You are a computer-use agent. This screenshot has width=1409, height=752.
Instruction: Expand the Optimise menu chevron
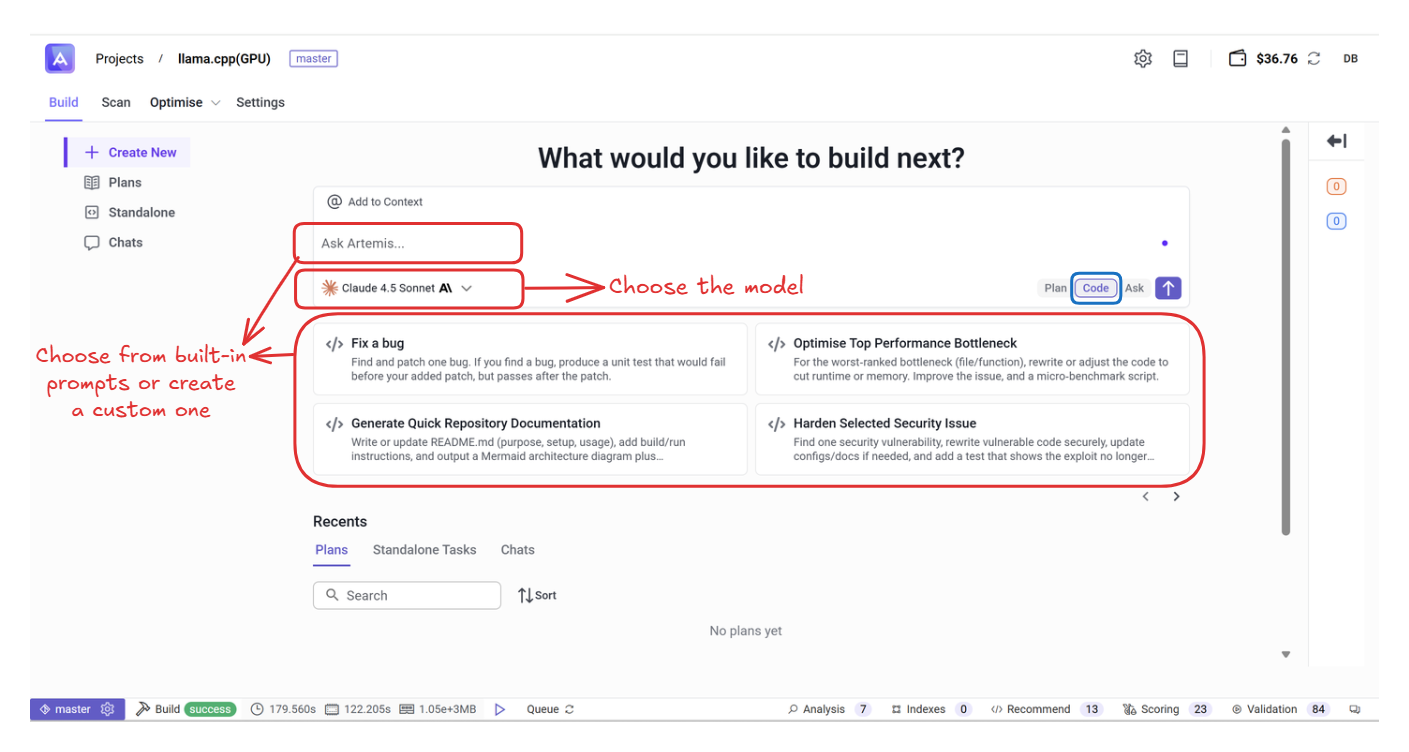(x=215, y=103)
